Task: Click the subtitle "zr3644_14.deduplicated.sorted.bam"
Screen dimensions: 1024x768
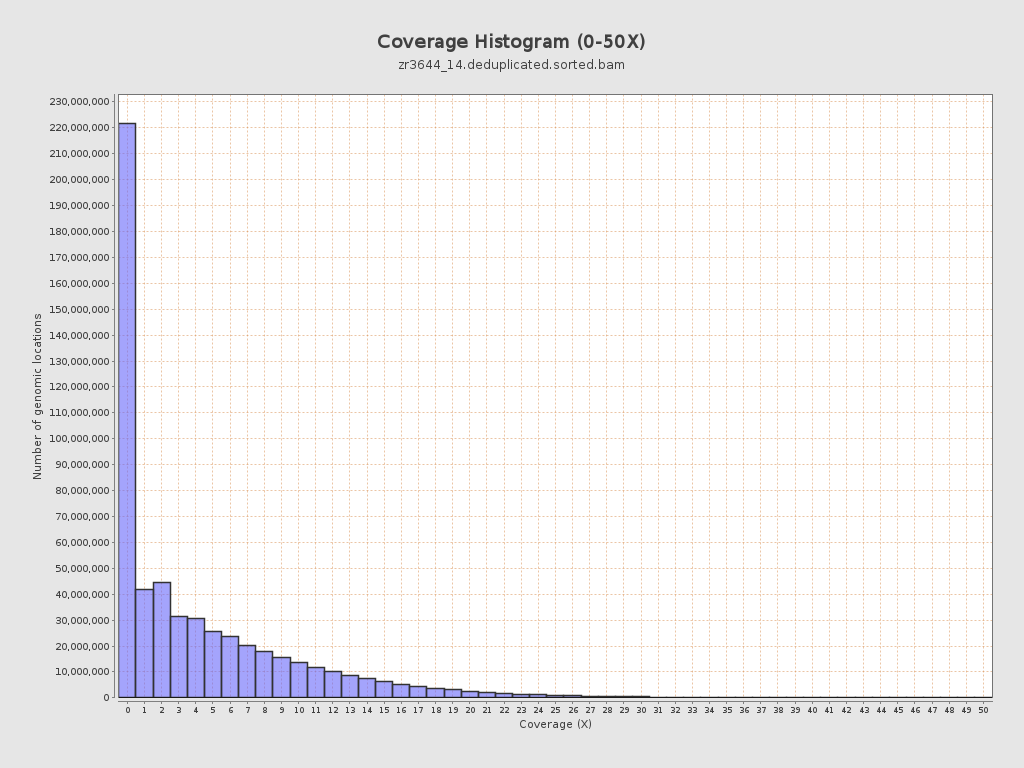Action: (x=511, y=65)
